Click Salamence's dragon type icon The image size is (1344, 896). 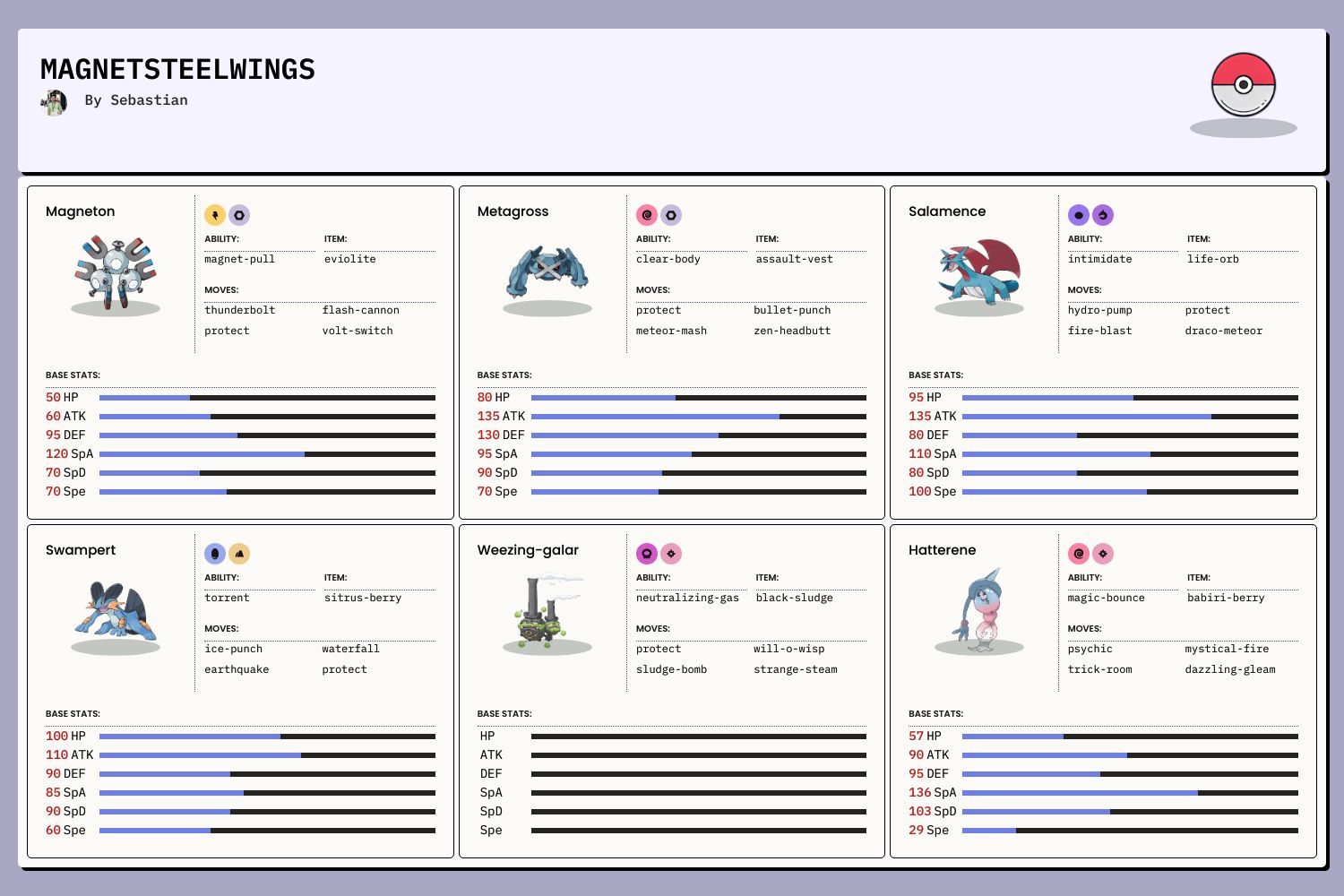(1079, 215)
